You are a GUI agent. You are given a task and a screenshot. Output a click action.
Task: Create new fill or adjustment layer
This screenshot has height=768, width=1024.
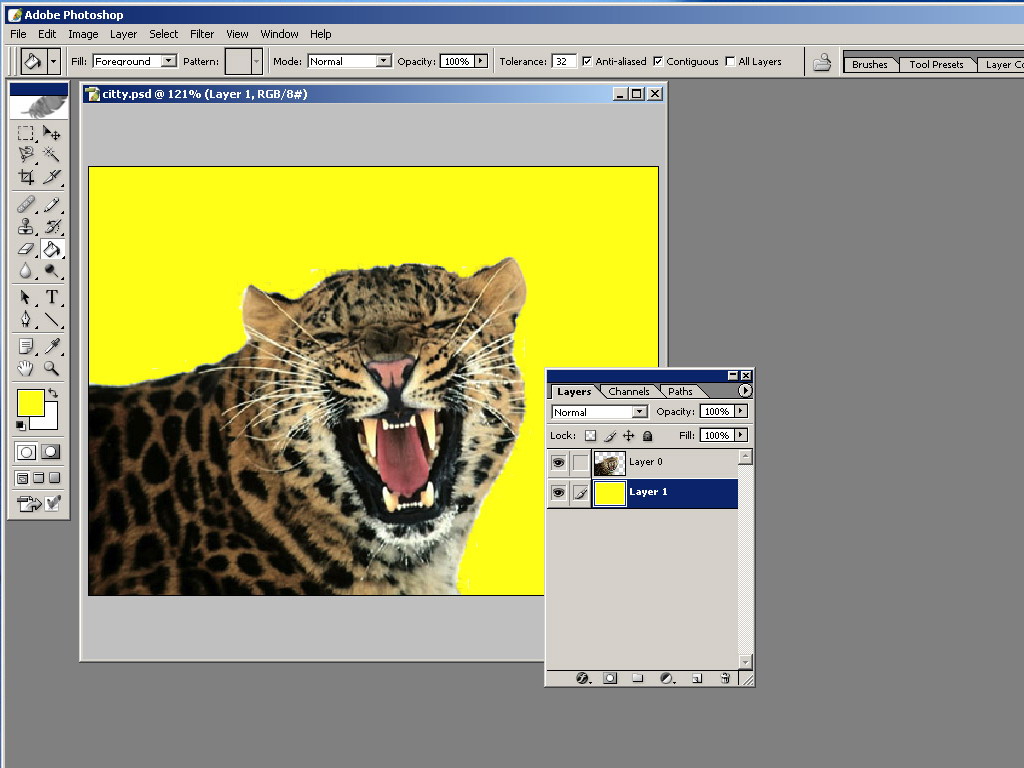[667, 679]
